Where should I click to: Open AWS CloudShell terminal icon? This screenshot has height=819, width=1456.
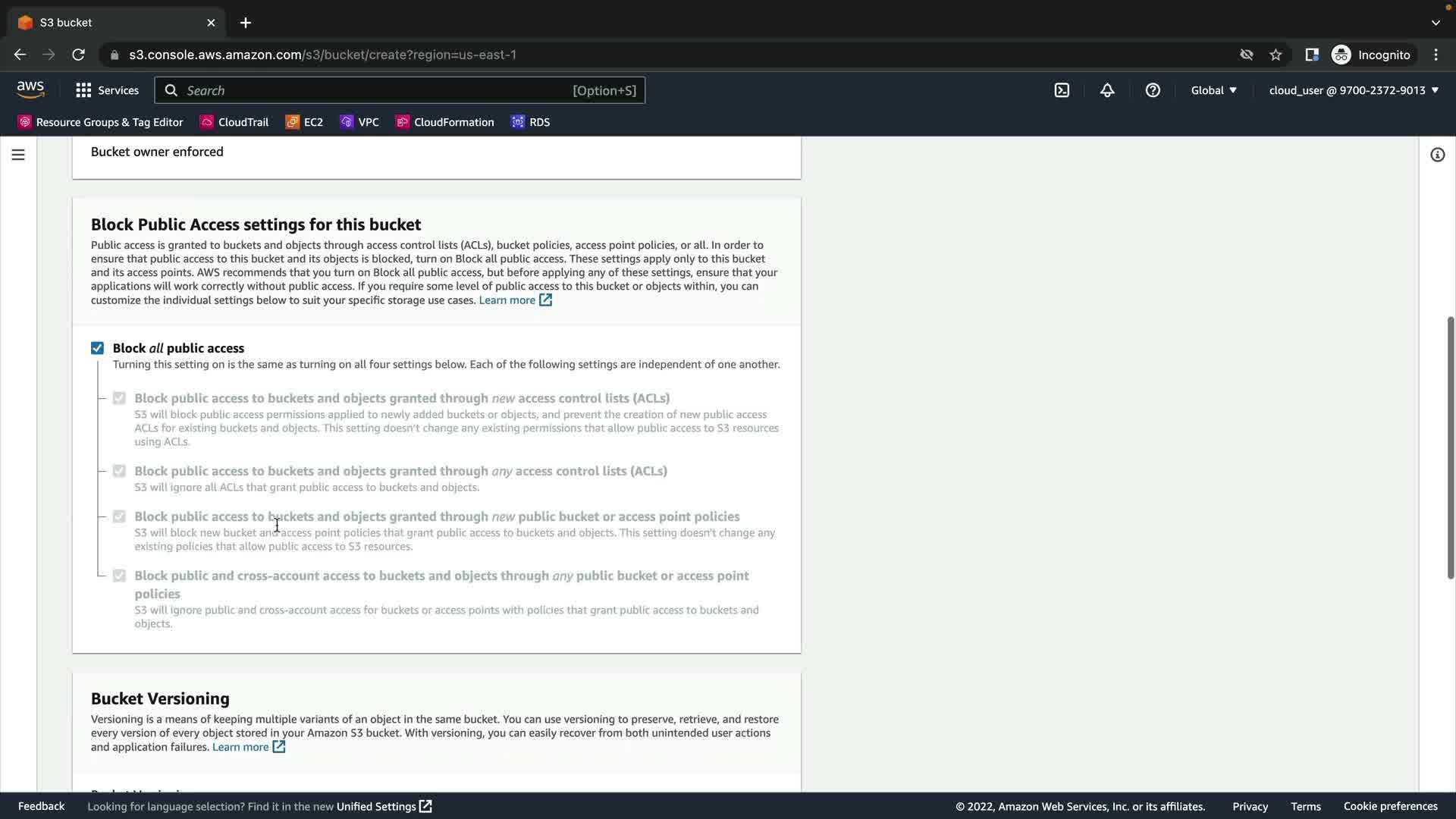click(1062, 90)
